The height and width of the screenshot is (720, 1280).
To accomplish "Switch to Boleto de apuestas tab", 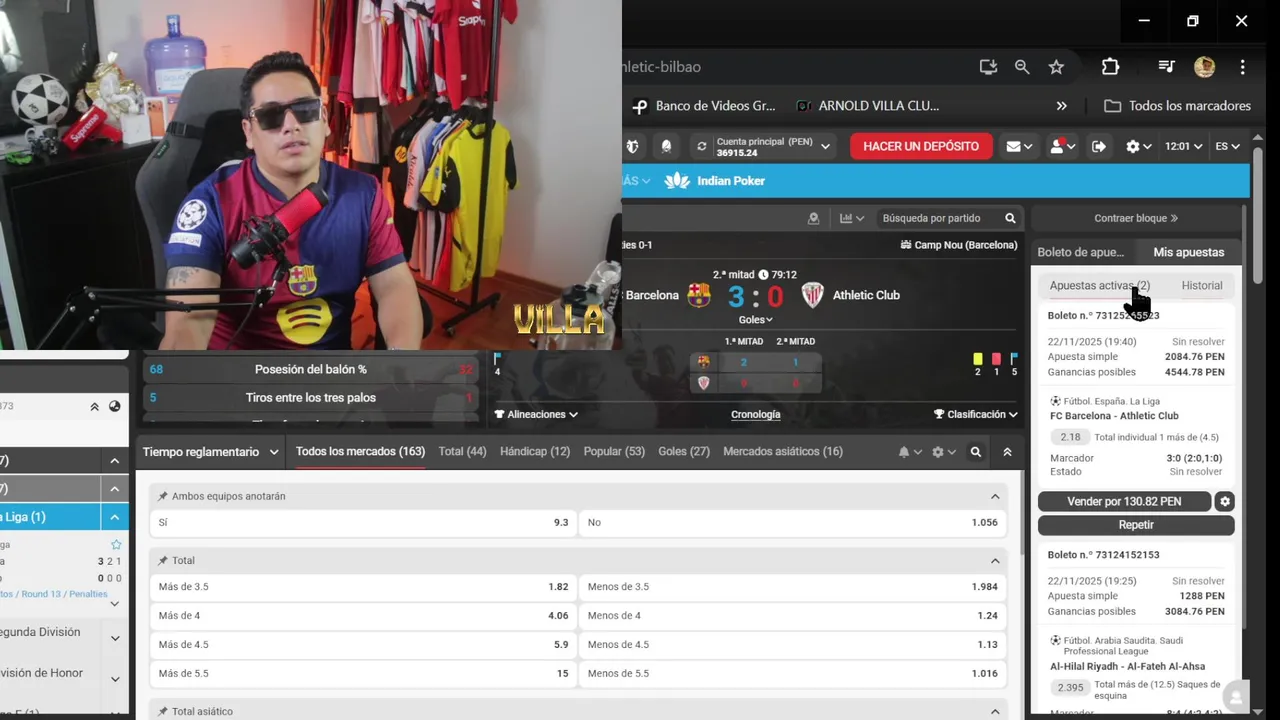I will pos(1080,252).
